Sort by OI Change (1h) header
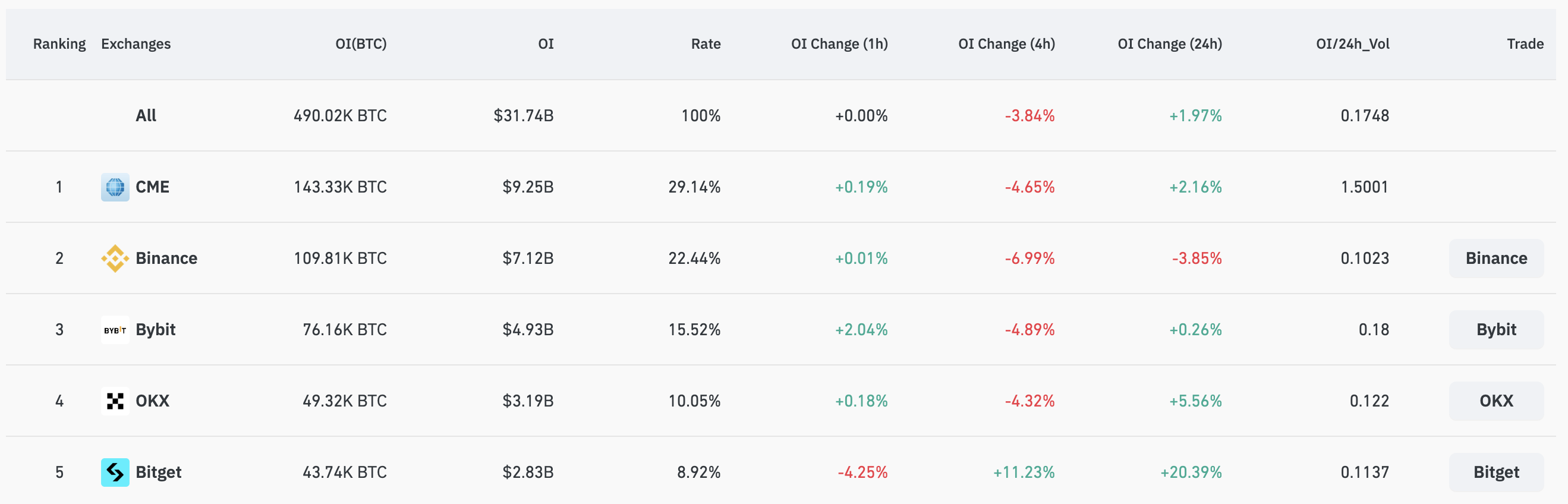This screenshot has height=504, width=1568. [x=839, y=44]
